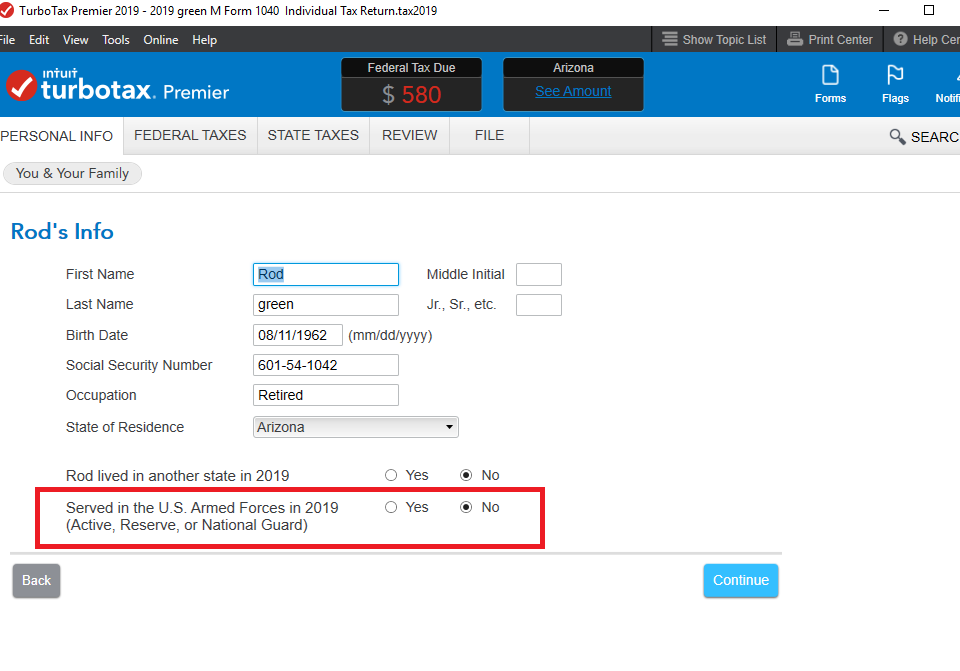Click the title bar TurboTax app icon

[x=7, y=10]
